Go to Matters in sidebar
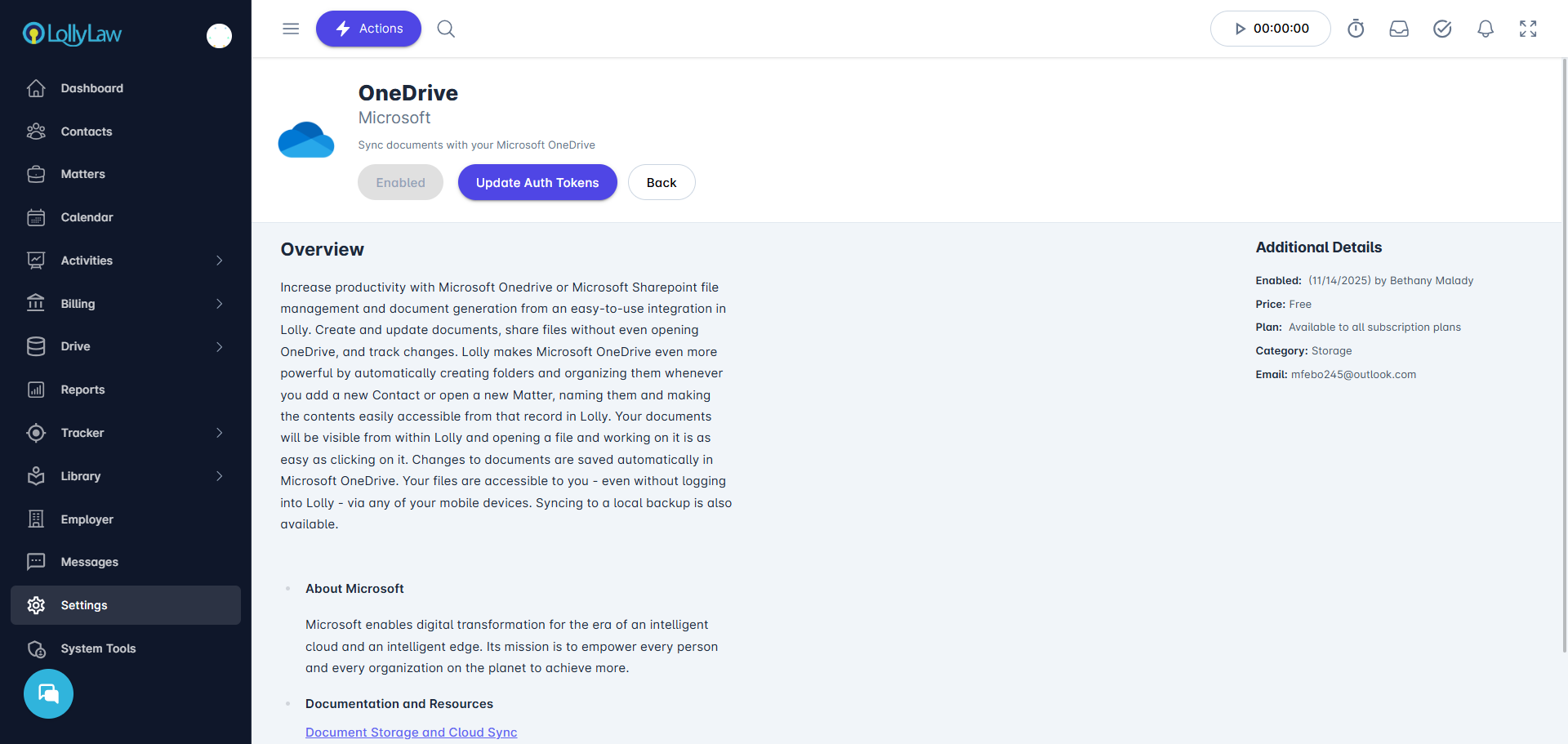This screenshot has height=744, width=1568. pos(82,174)
